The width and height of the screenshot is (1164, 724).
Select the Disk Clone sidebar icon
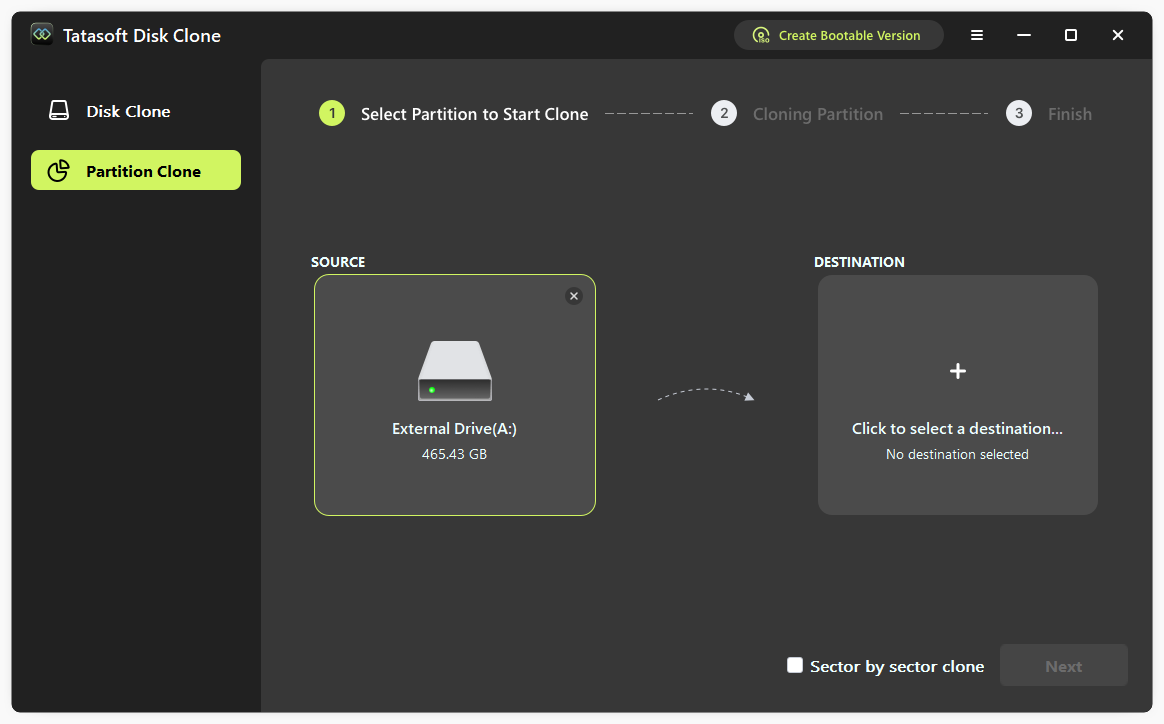click(x=59, y=110)
